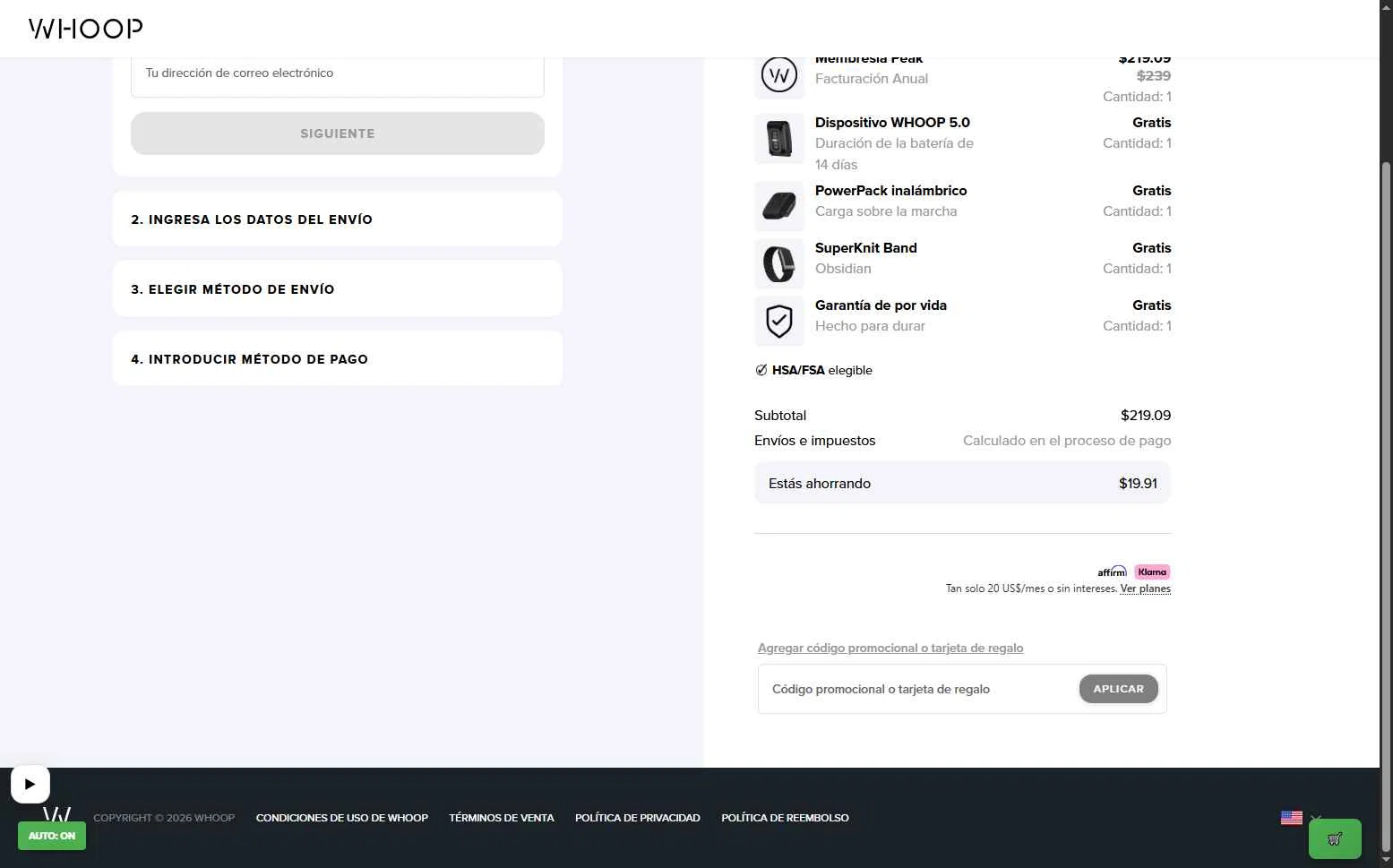Click the Subtotal $219.09 amount
1393x868 pixels.
(x=1146, y=416)
